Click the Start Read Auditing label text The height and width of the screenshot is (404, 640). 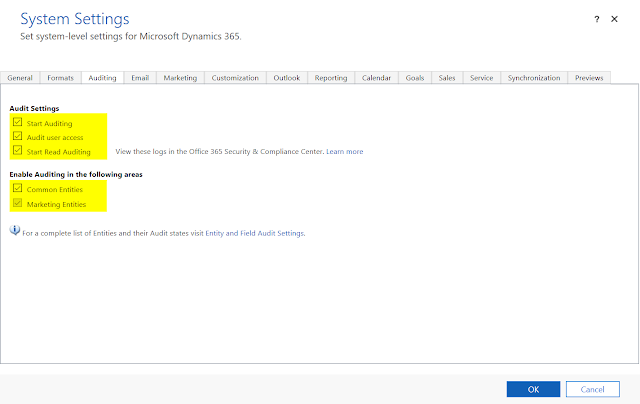point(58,152)
